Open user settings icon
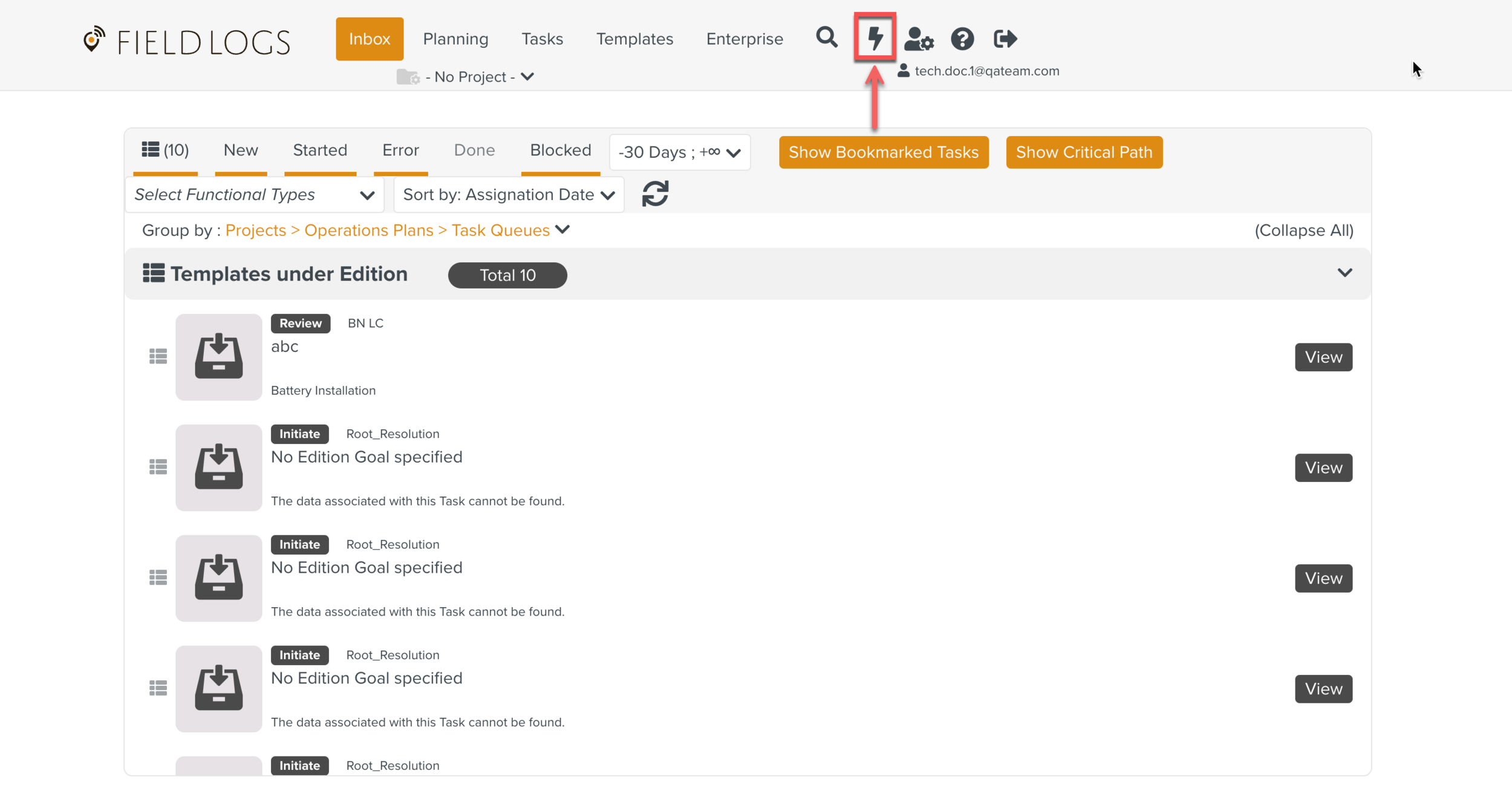This screenshot has height=811, width=1512. (919, 39)
